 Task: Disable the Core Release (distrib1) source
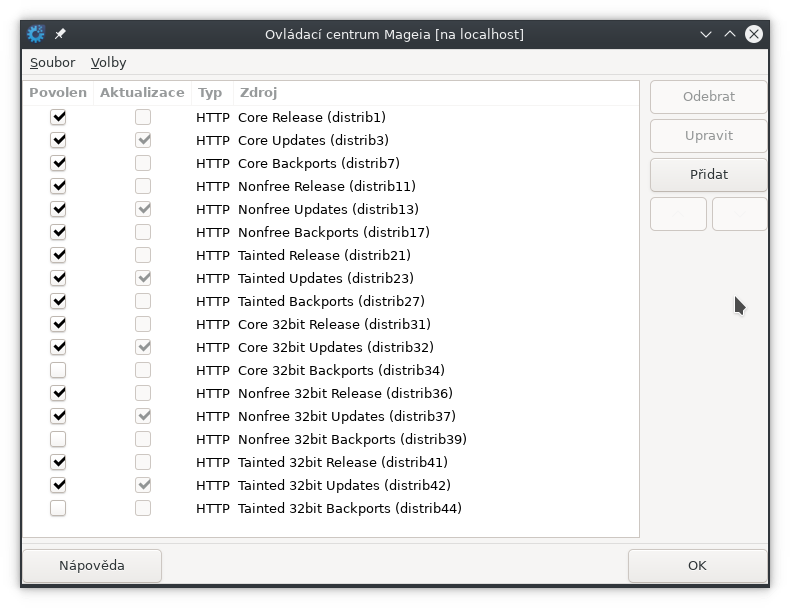click(58, 117)
